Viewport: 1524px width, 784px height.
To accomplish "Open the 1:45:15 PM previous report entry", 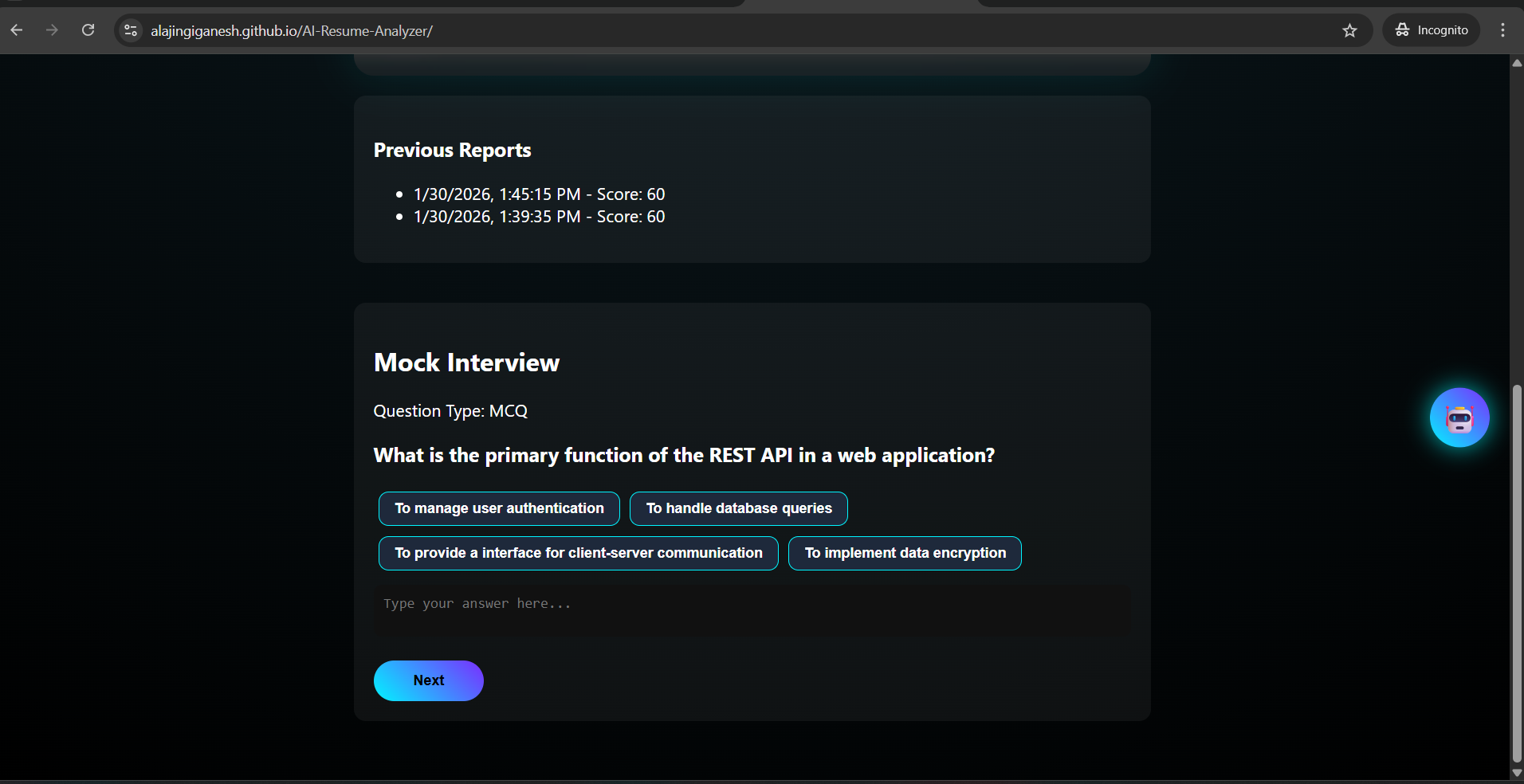I will click(x=539, y=194).
